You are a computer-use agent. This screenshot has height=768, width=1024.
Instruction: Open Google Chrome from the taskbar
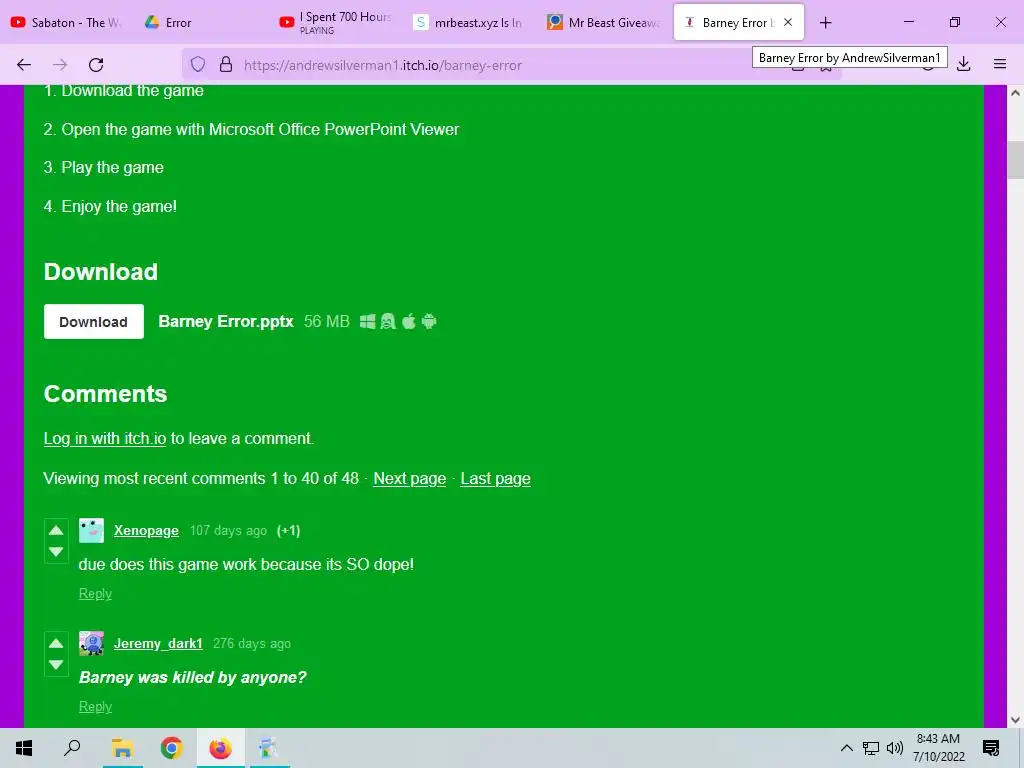pyautogui.click(x=171, y=748)
